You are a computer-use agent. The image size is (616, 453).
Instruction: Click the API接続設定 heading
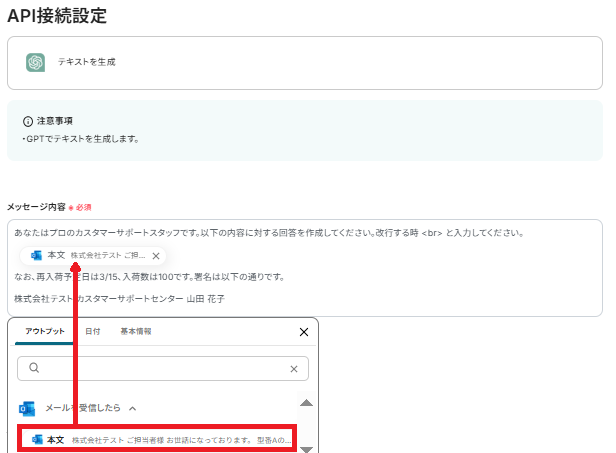[57, 16]
